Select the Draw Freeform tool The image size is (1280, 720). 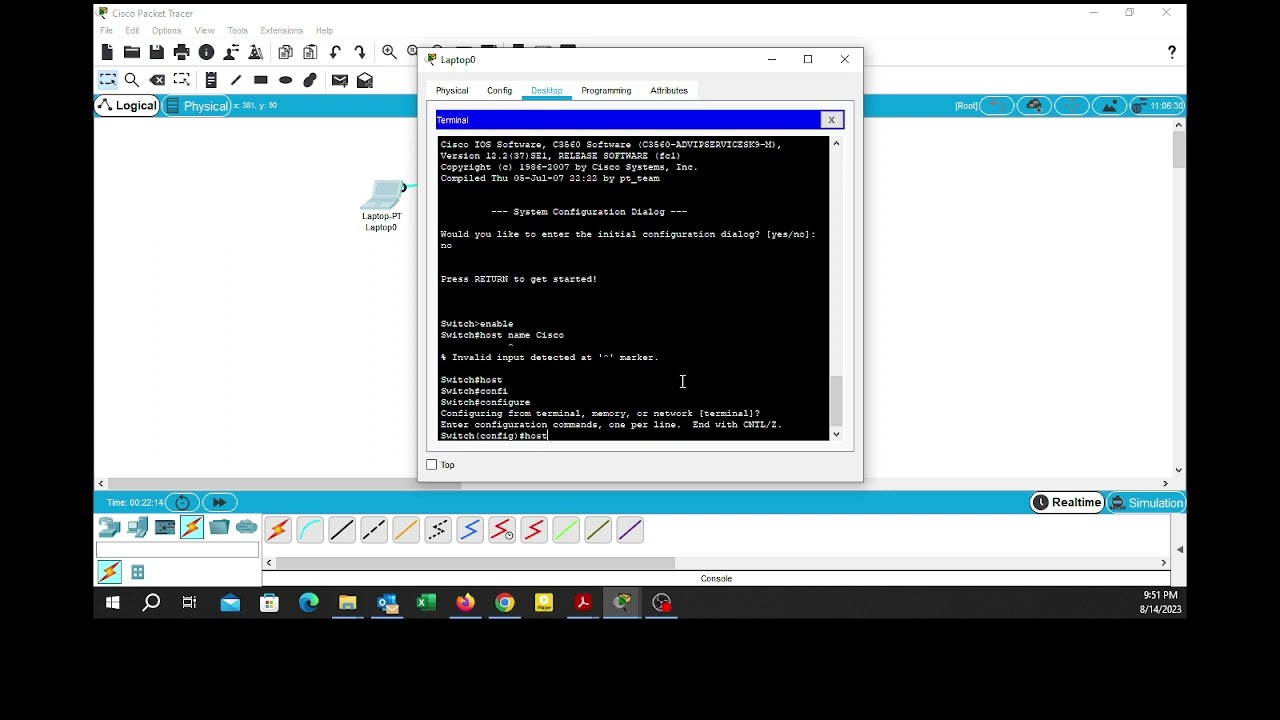pyautogui.click(x=310, y=80)
